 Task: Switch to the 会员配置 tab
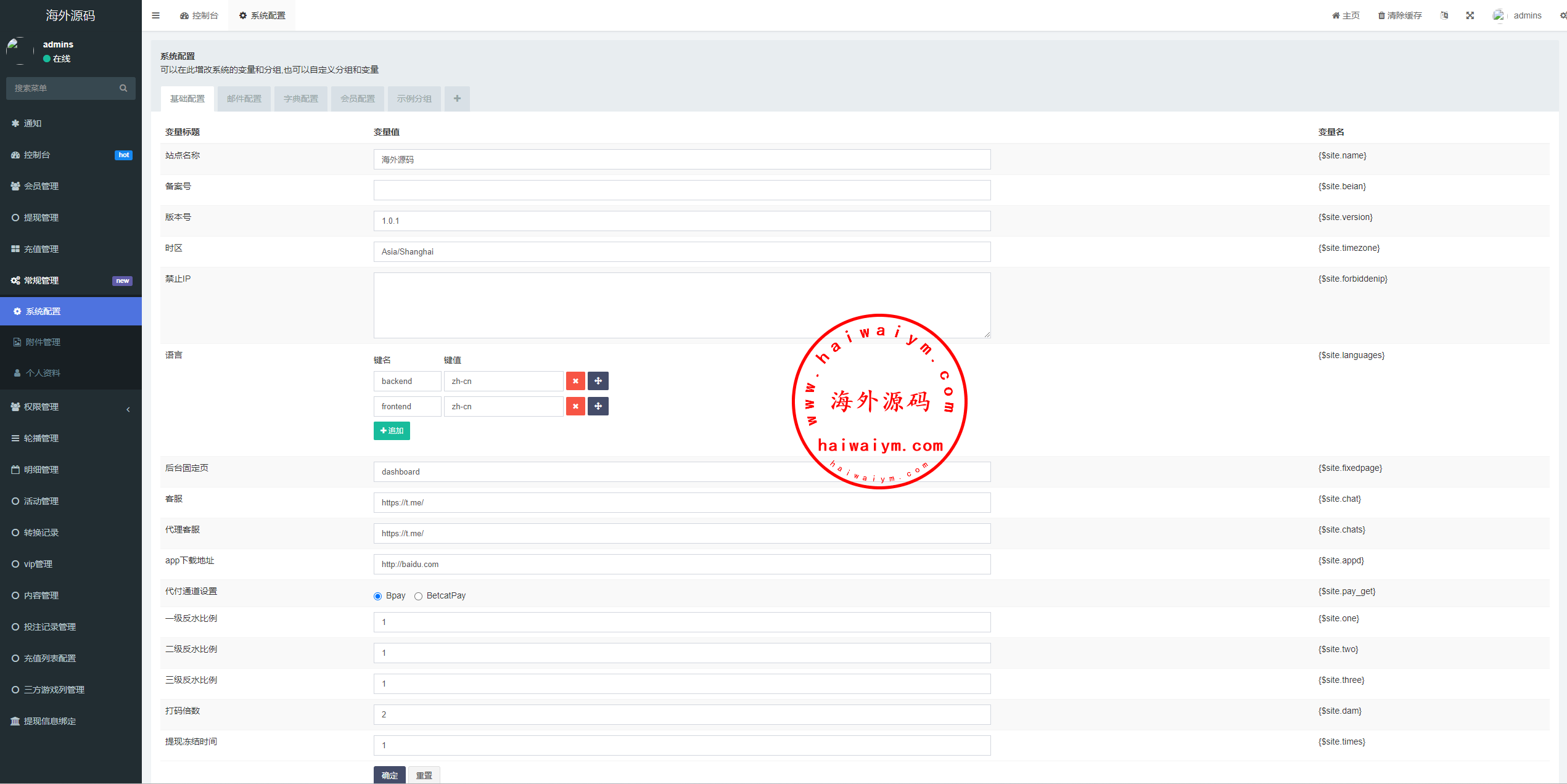tap(358, 99)
